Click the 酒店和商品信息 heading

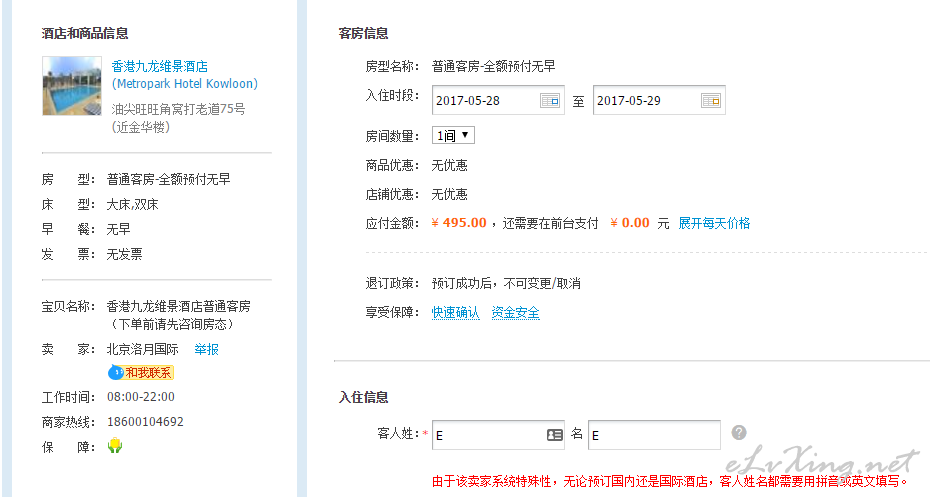pos(85,33)
